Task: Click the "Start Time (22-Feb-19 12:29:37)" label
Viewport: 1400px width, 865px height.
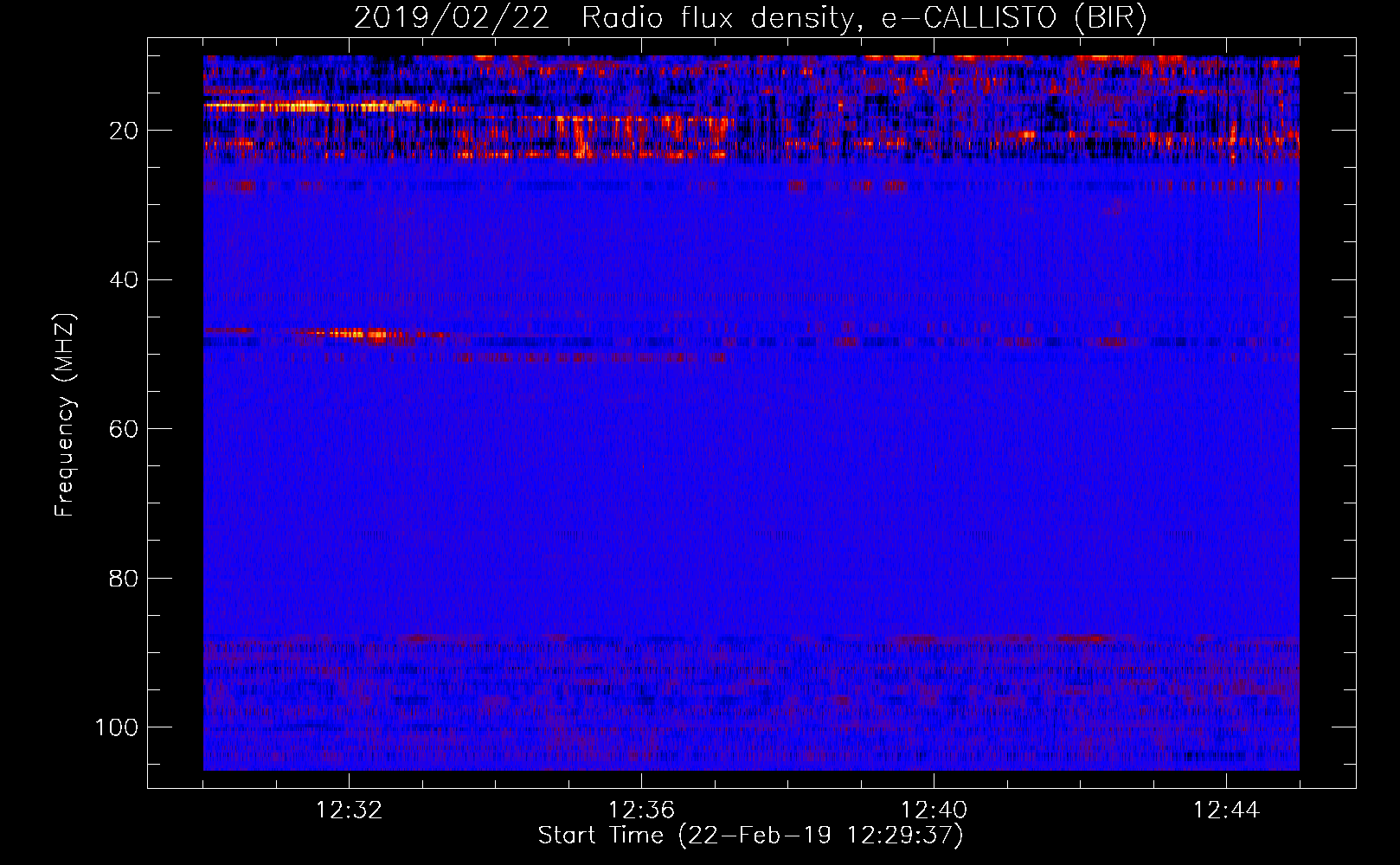Action: tap(750, 836)
